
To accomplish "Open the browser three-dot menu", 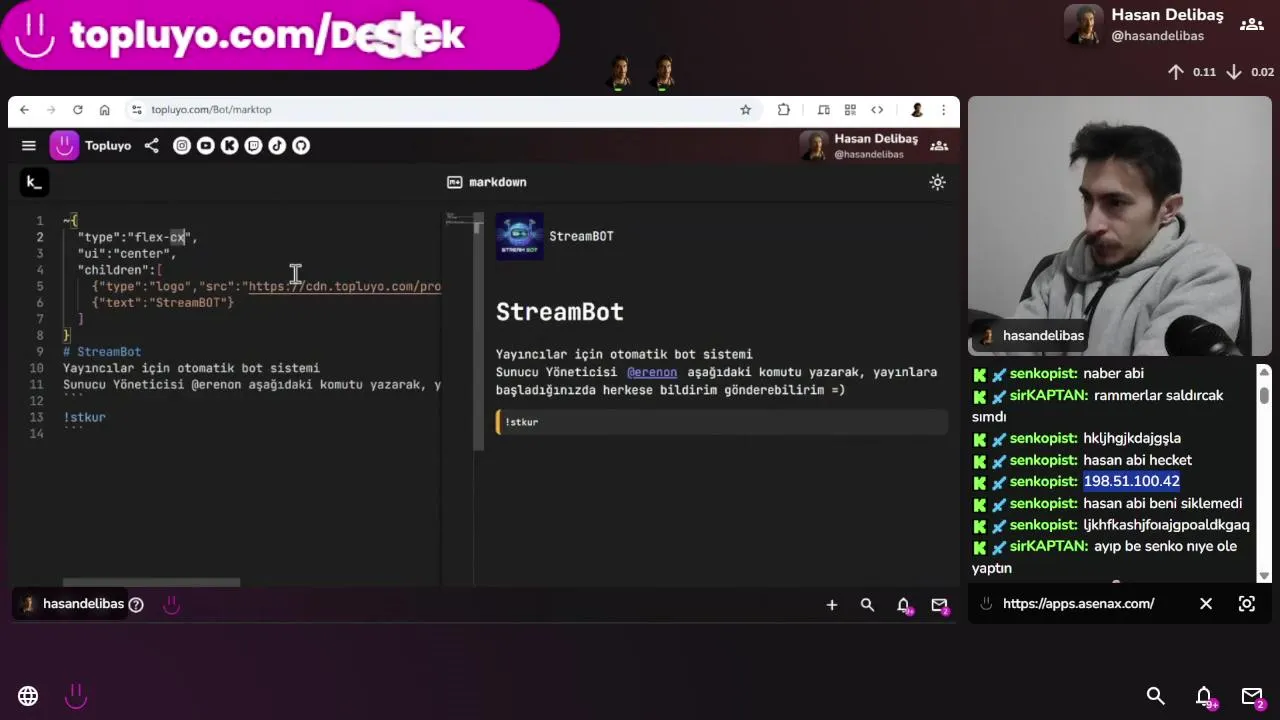I will coord(943,110).
